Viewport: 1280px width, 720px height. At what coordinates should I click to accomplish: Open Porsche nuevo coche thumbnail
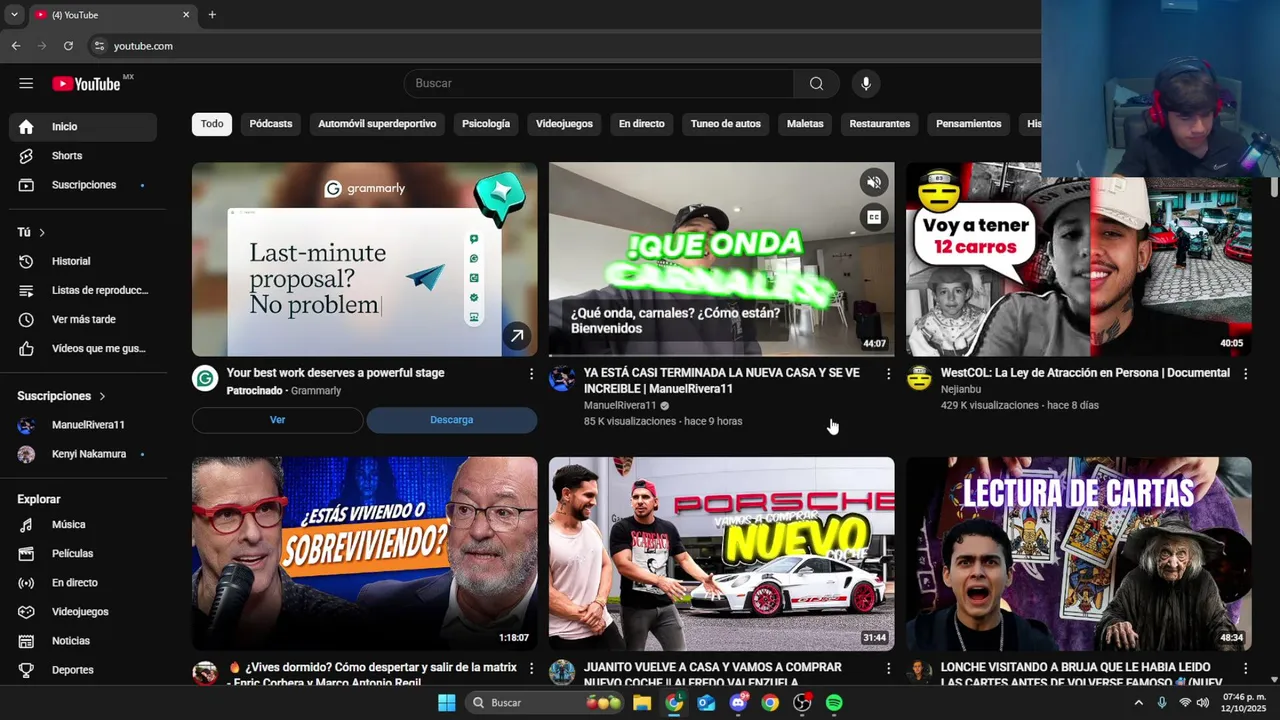(x=722, y=554)
